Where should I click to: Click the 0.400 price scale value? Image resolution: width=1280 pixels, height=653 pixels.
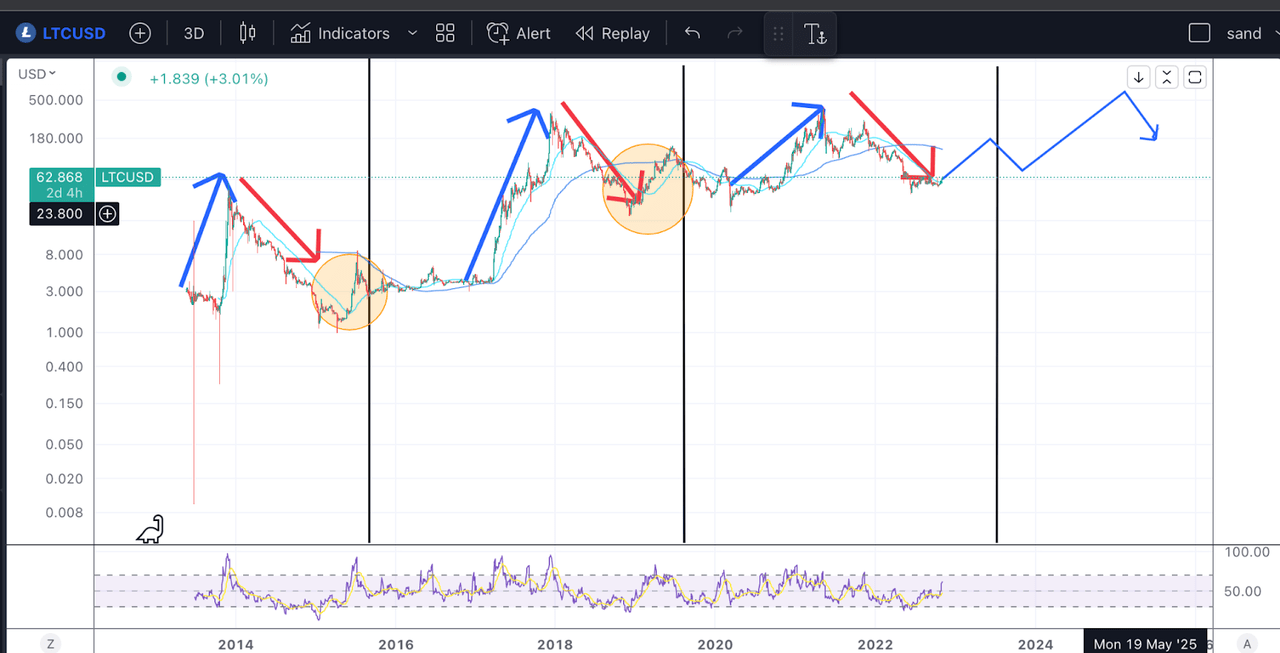click(x=62, y=366)
